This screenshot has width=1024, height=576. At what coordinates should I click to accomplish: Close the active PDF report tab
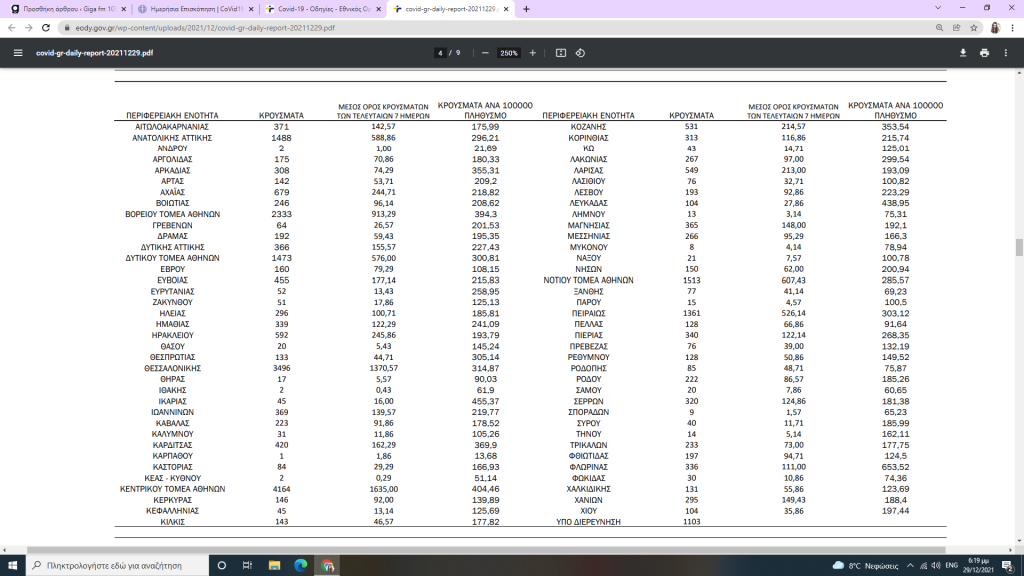(505, 9)
